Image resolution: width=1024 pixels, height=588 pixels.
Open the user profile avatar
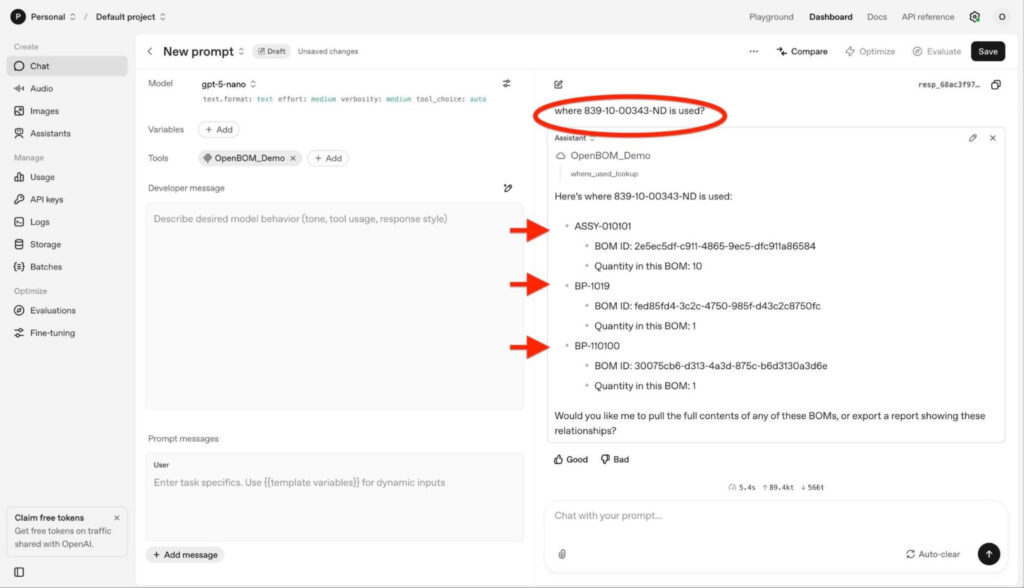click(1002, 17)
